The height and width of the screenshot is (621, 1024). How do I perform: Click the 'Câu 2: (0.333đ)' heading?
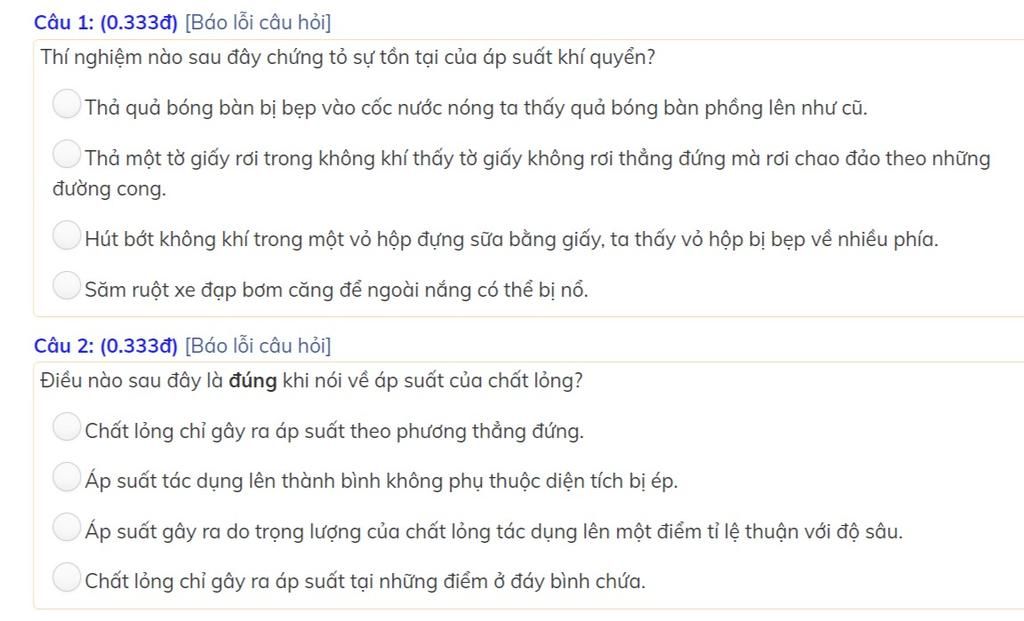coord(105,346)
